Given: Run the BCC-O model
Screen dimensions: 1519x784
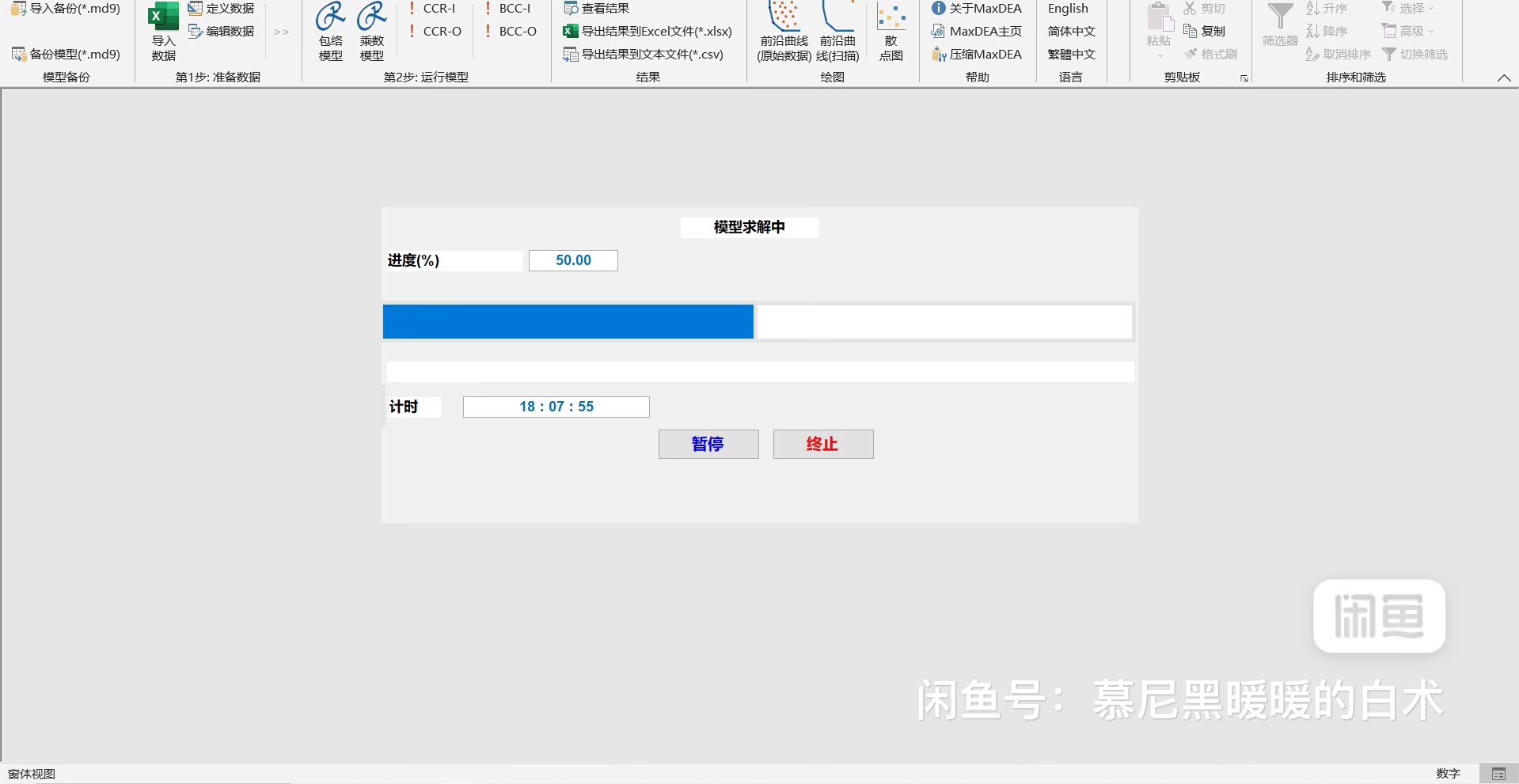Looking at the screenshot, I should (x=511, y=32).
